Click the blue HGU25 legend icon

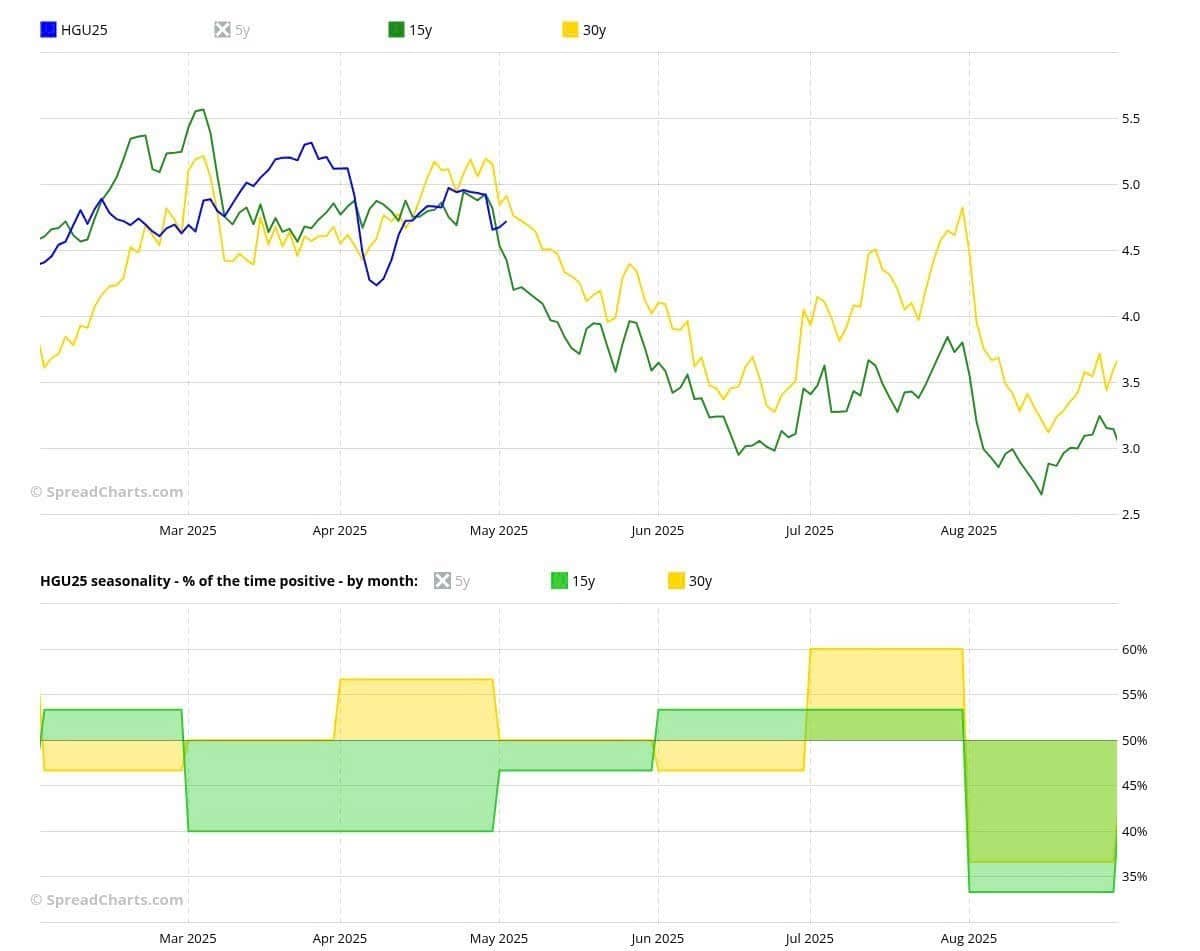click(x=48, y=30)
